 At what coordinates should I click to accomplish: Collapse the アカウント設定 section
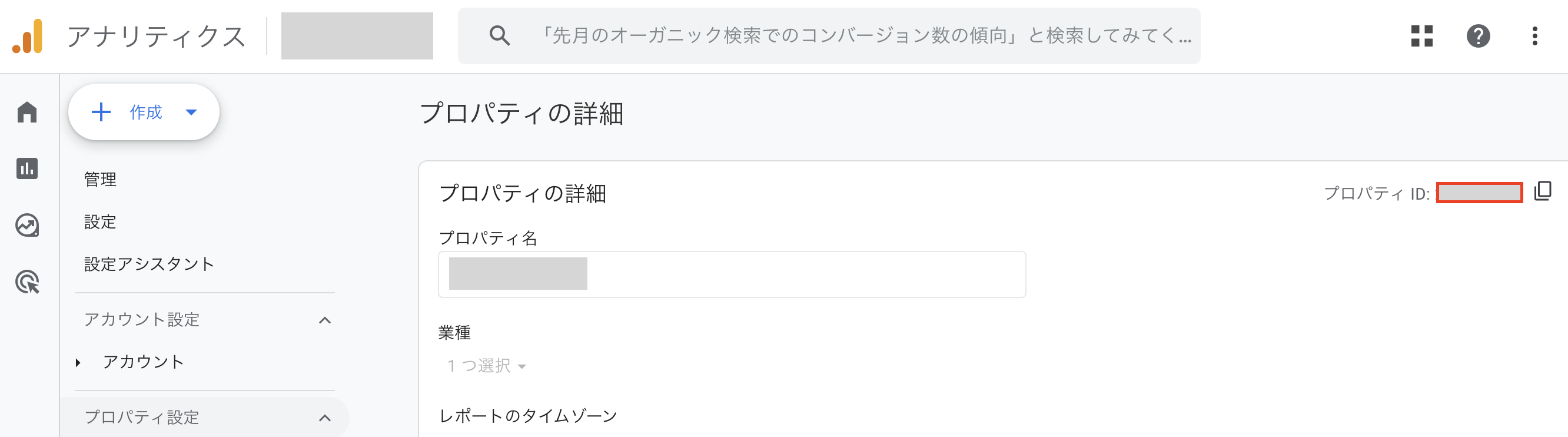[x=326, y=319]
